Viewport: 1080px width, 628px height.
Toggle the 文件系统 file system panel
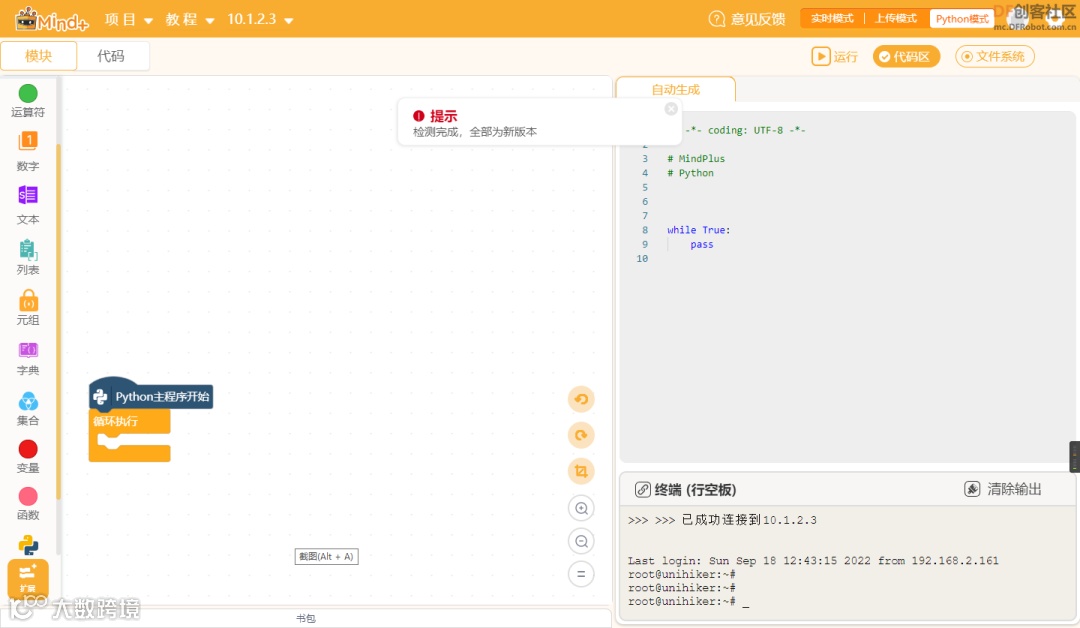pyautogui.click(x=995, y=56)
